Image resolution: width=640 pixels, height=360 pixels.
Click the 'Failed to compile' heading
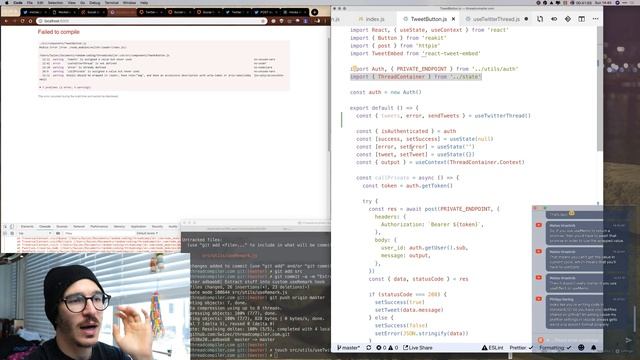point(58,32)
